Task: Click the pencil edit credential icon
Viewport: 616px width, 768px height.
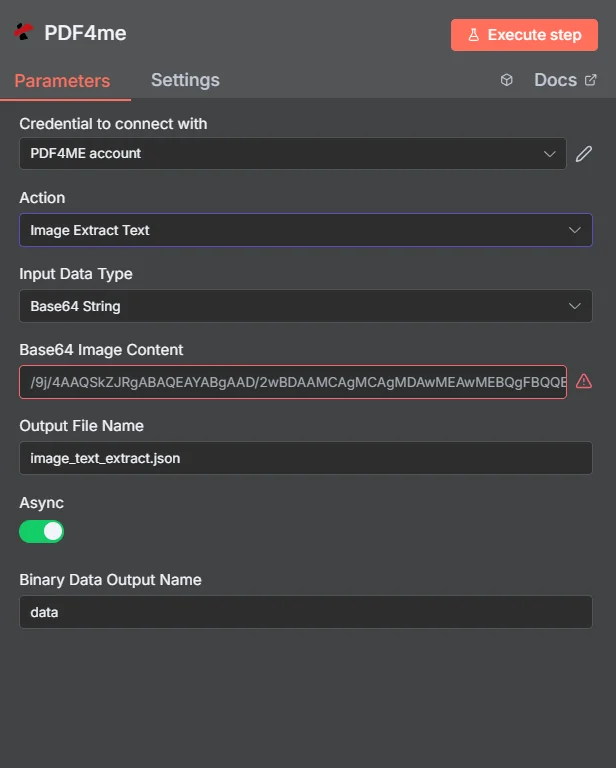Action: click(584, 154)
